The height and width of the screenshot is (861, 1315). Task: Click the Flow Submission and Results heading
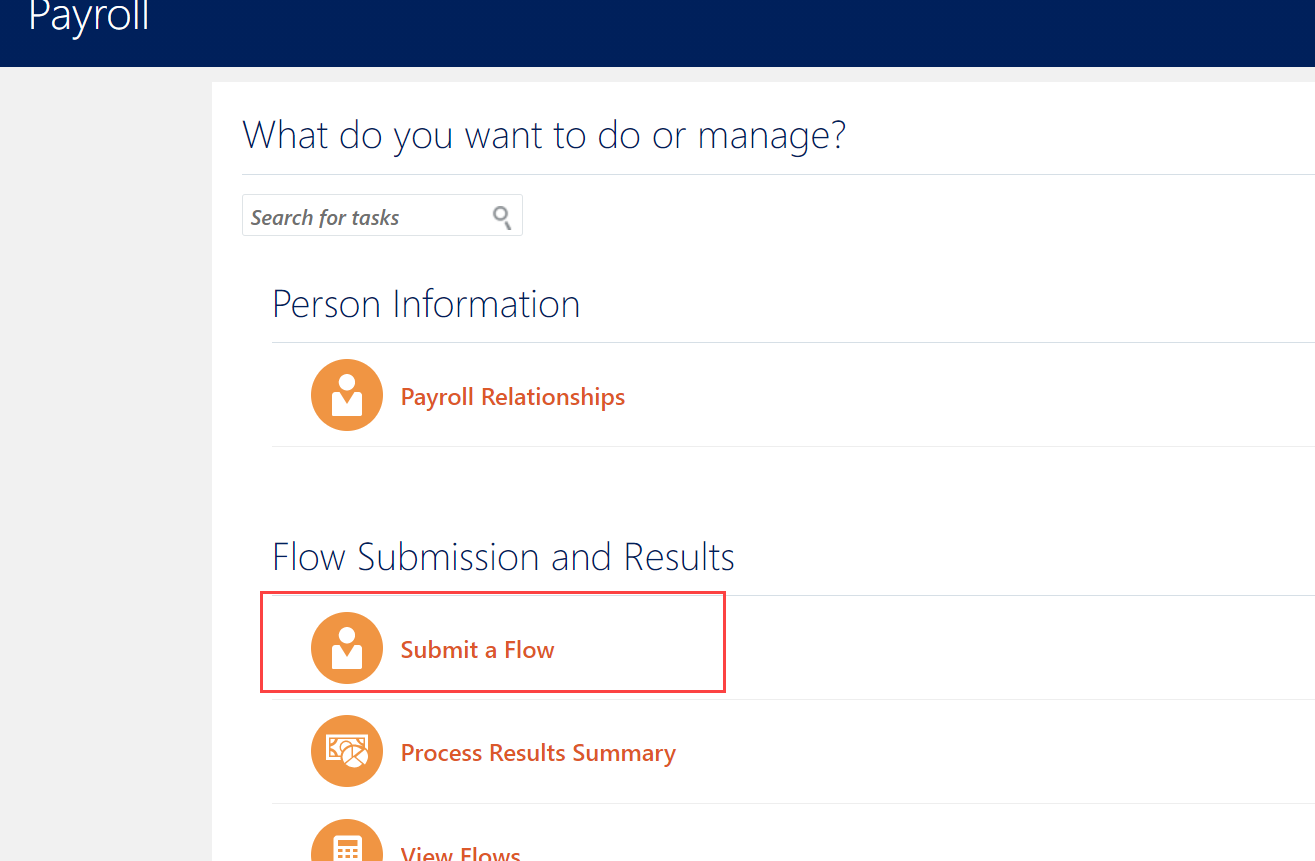(x=503, y=556)
